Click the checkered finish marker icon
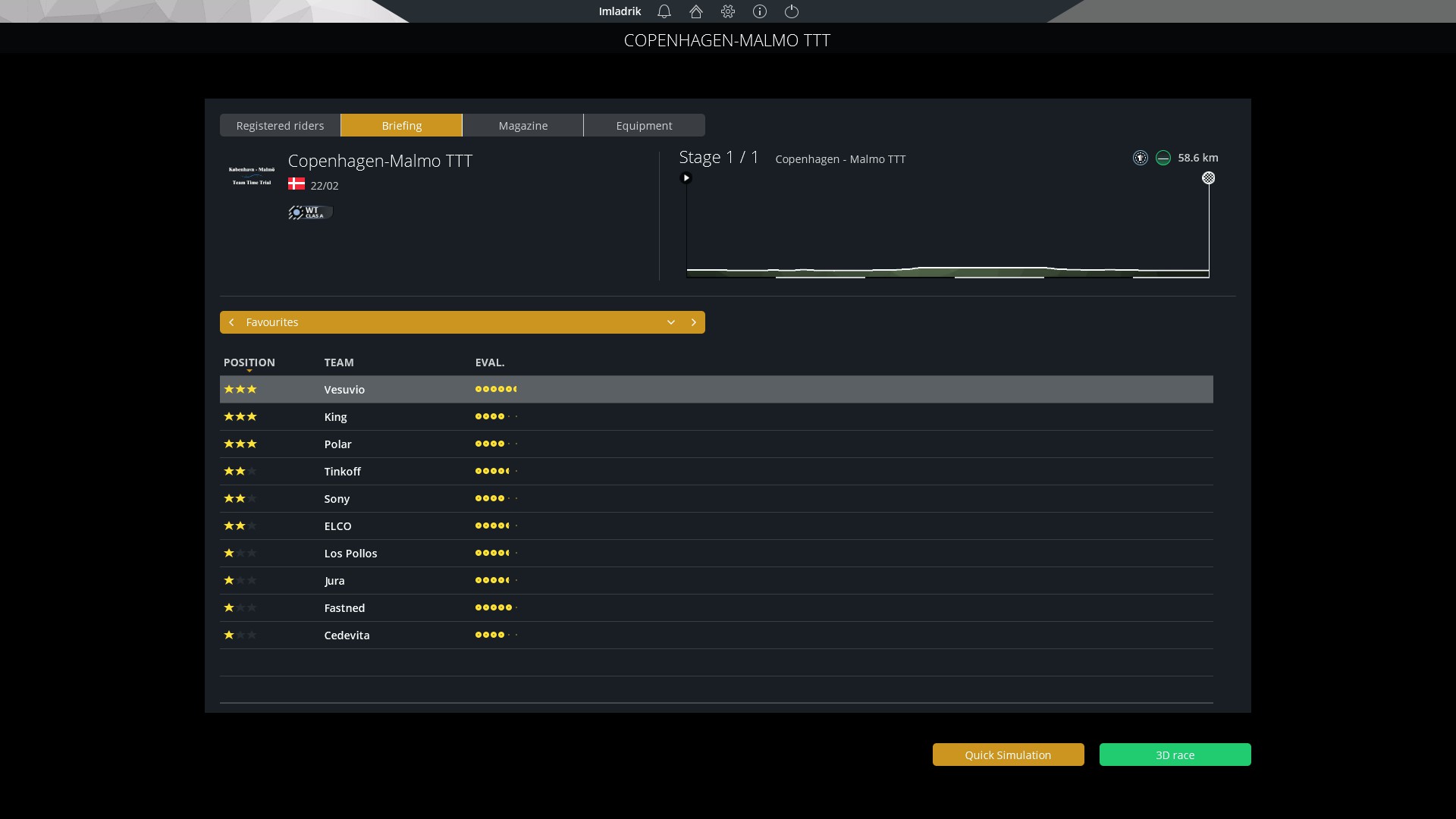The width and height of the screenshot is (1456, 819). pyautogui.click(x=1209, y=178)
